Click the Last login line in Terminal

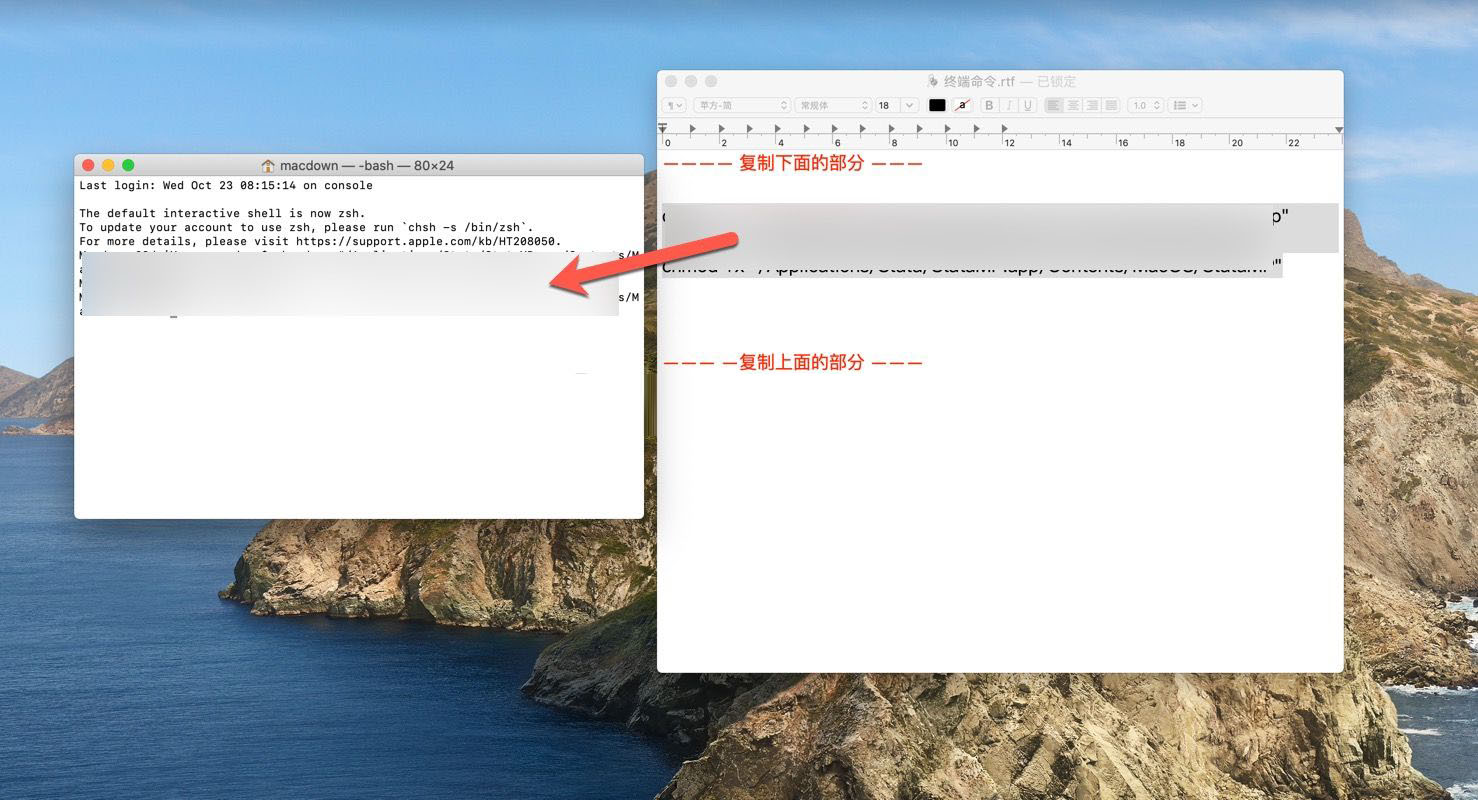(x=226, y=185)
